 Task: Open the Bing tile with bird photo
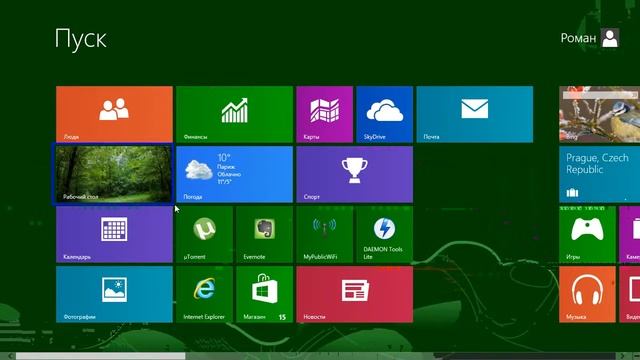point(600,114)
